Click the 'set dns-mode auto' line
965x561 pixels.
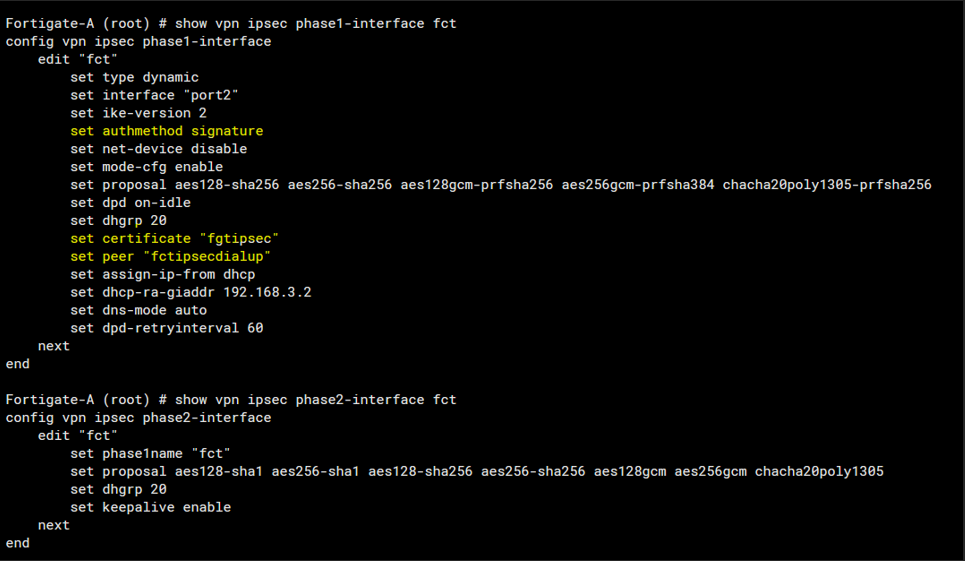[x=138, y=310]
